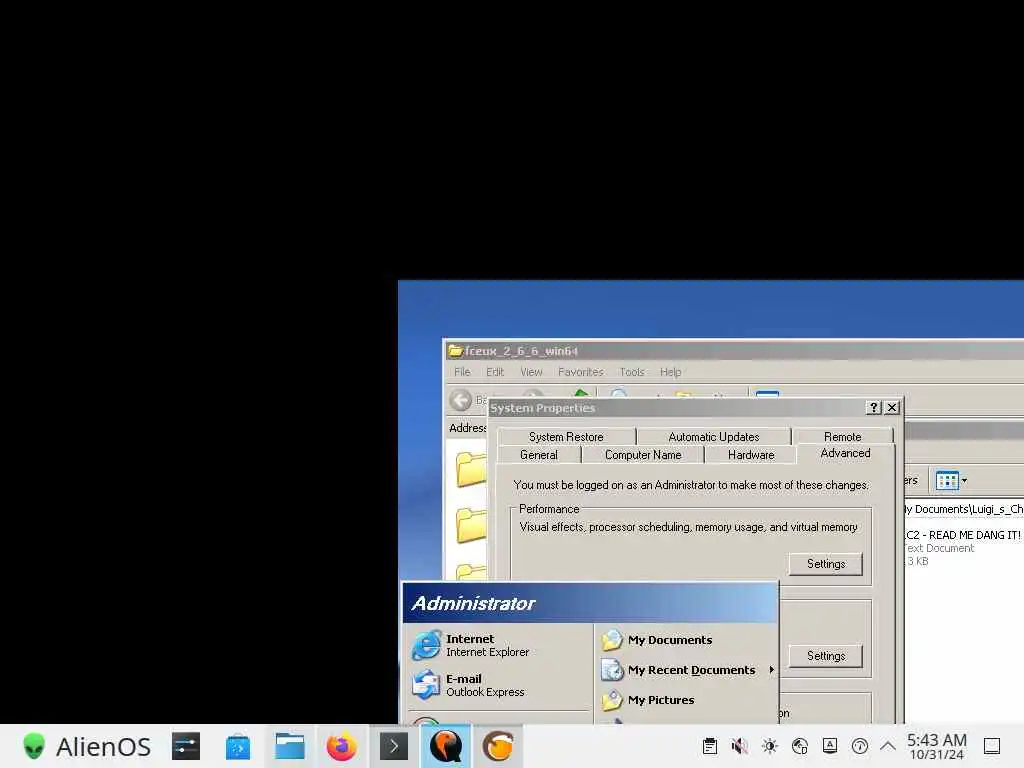
Task: Open Edit menu in the fceux folder window
Action: [x=495, y=372]
